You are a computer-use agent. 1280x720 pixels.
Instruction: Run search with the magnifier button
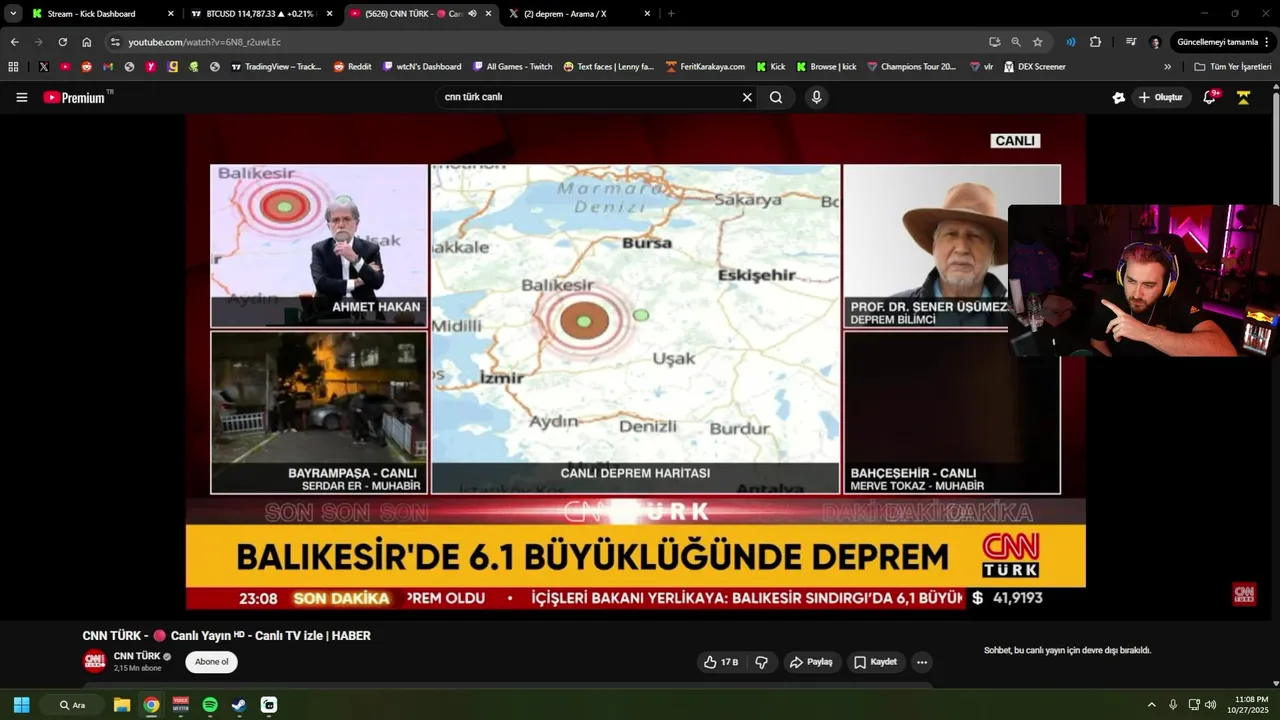[776, 97]
